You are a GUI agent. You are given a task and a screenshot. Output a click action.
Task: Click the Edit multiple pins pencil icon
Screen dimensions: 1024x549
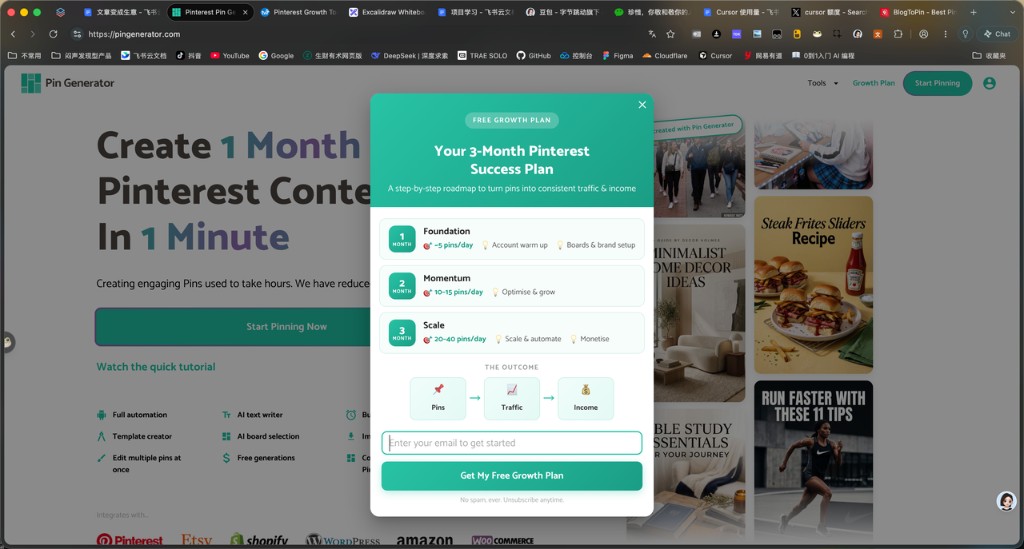[101, 458]
